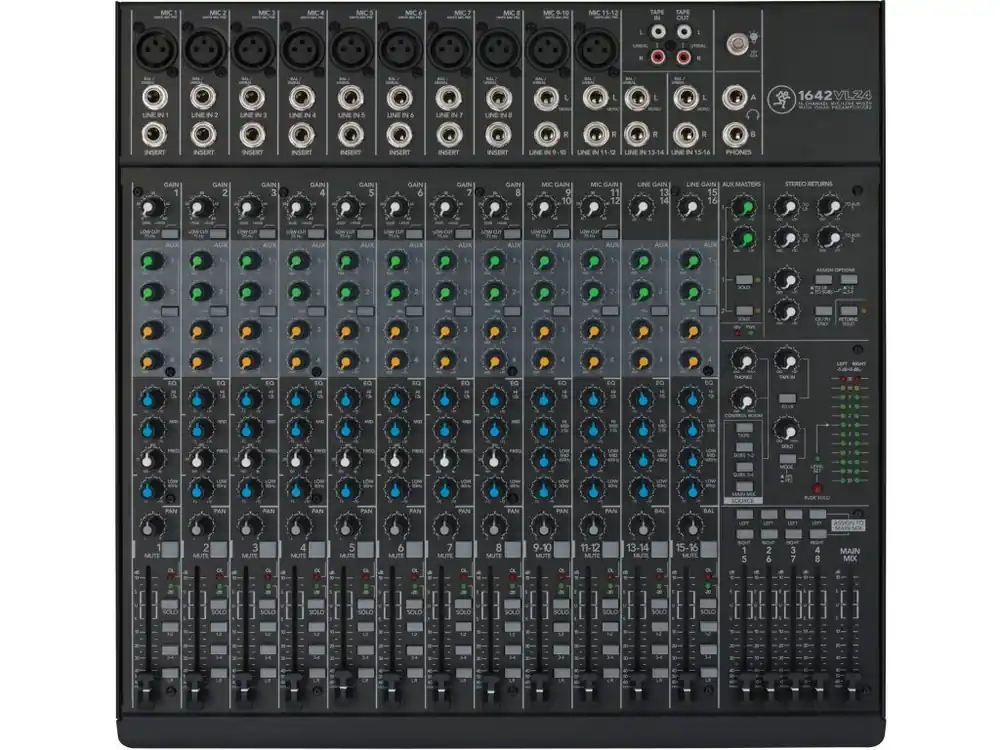Click the channel 8 Insert jack

click(x=491, y=132)
